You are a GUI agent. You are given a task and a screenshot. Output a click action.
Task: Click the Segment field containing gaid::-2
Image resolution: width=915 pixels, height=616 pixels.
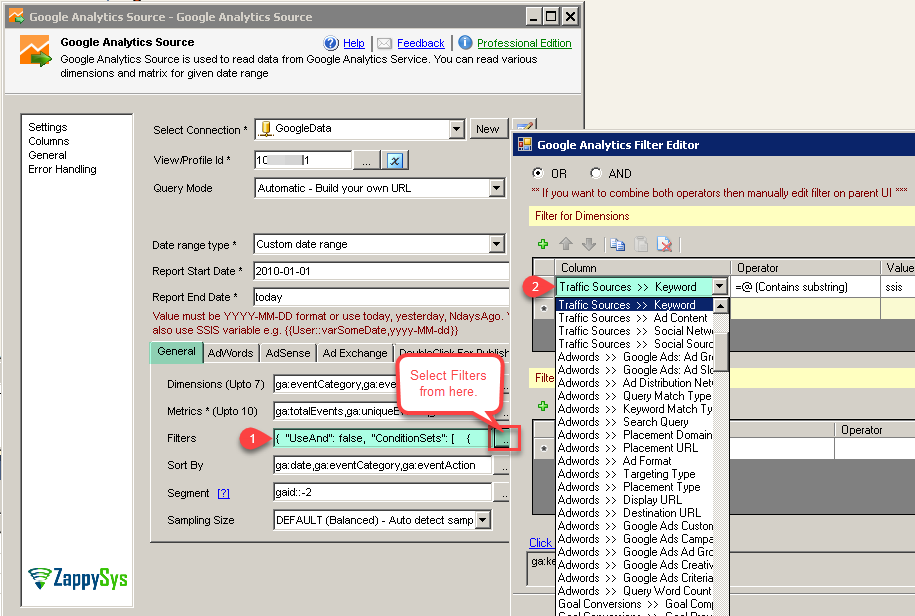382,492
